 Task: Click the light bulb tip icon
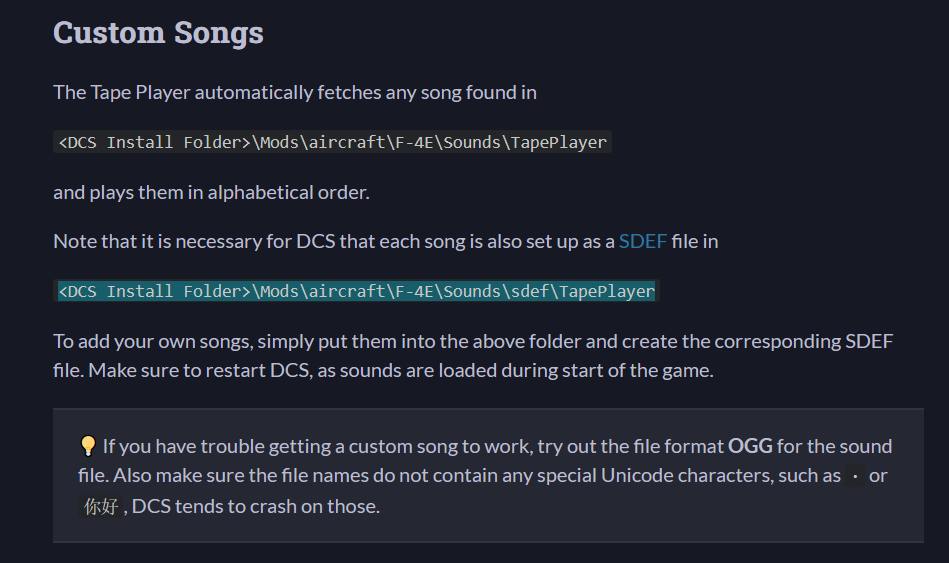88,446
